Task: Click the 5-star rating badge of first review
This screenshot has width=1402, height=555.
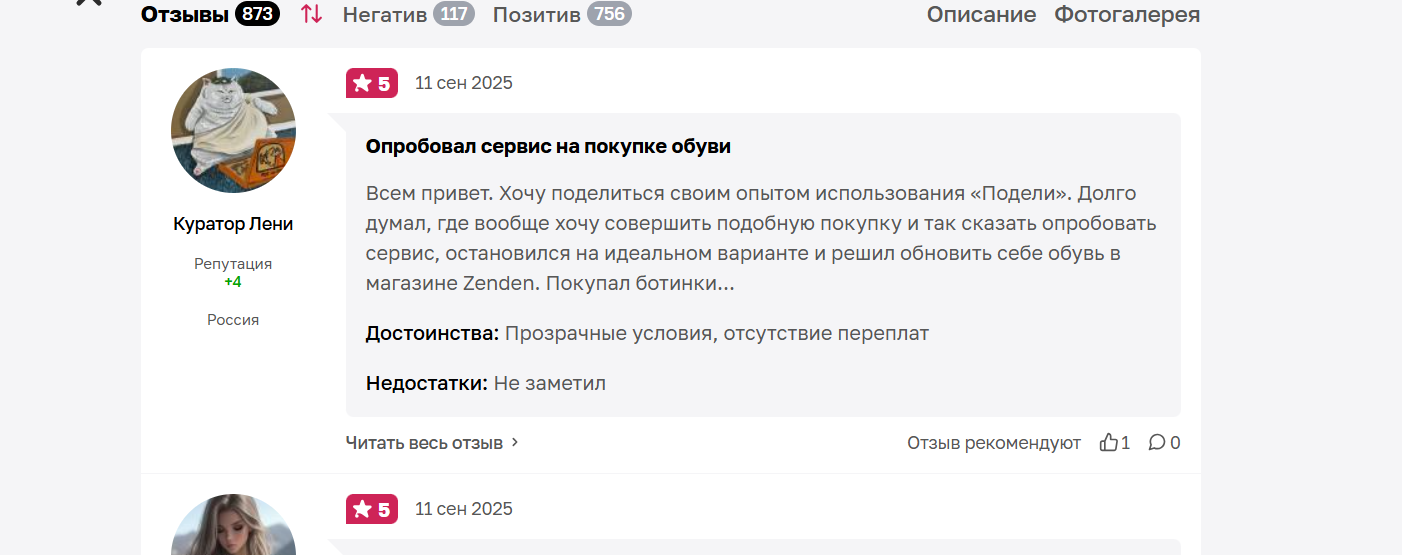Action: pyautogui.click(x=372, y=83)
